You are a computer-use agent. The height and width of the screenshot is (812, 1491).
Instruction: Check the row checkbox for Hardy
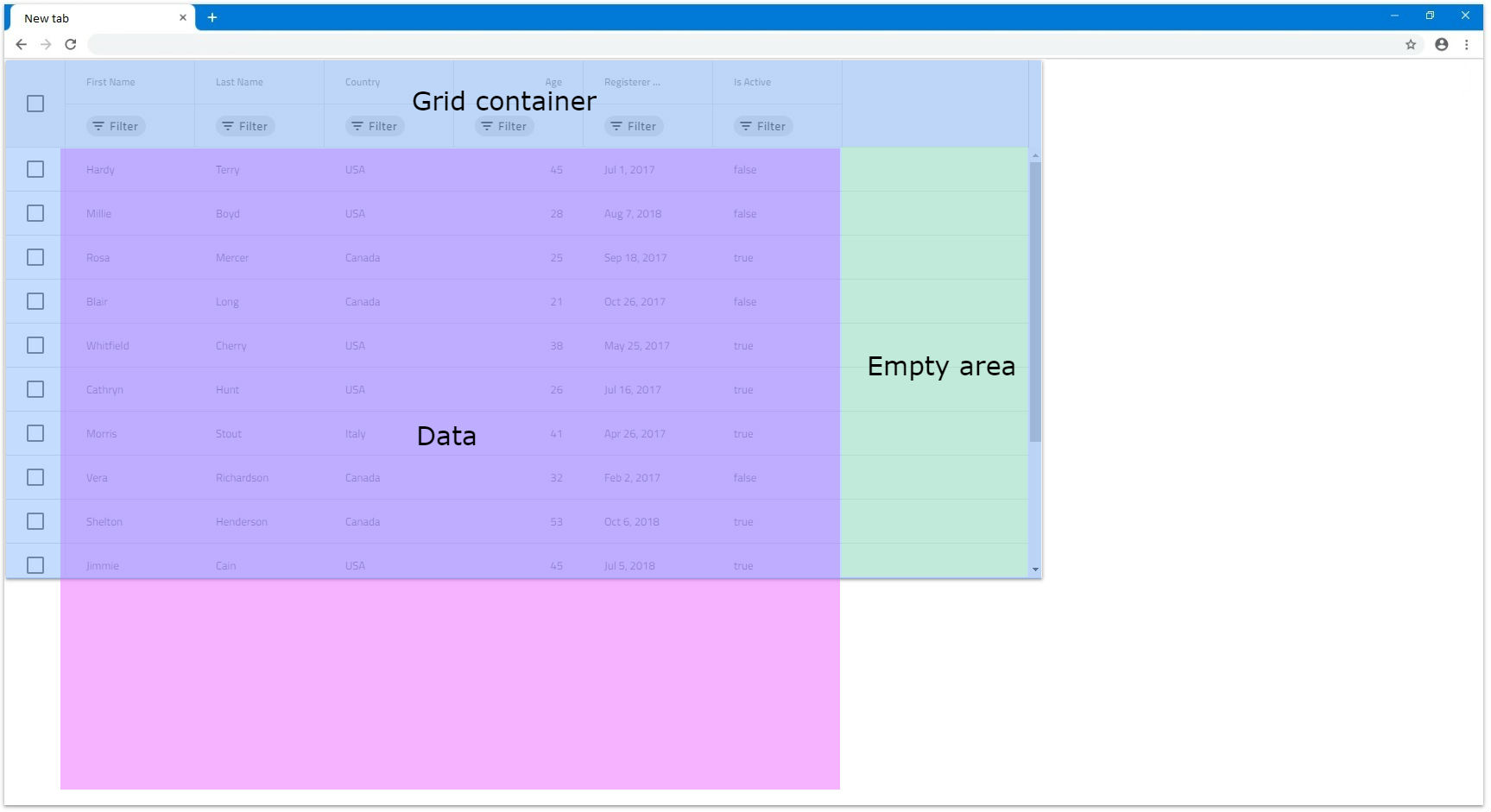[x=35, y=170]
